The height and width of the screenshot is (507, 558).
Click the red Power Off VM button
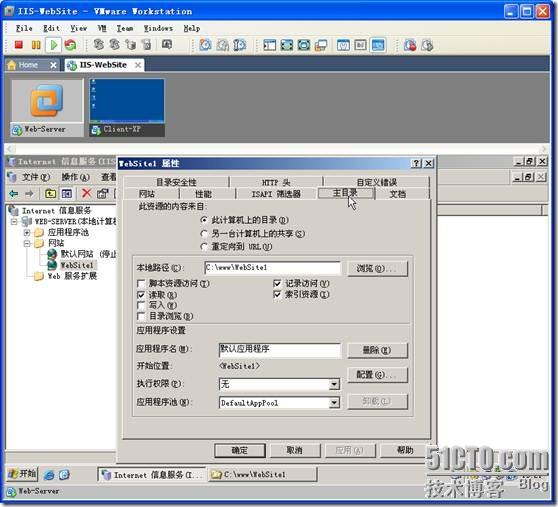pos(19,45)
